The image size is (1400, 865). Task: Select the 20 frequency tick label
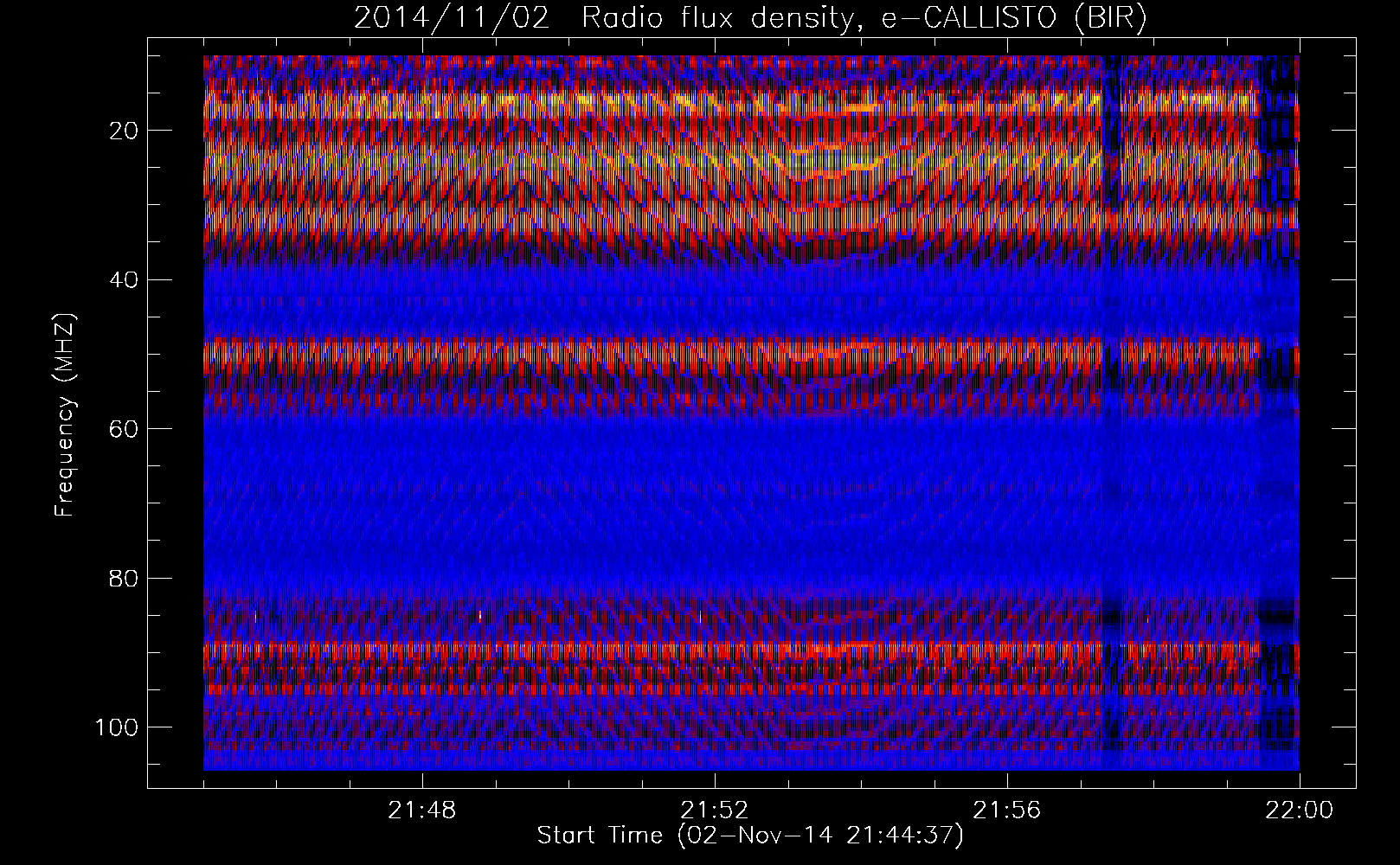(122, 131)
